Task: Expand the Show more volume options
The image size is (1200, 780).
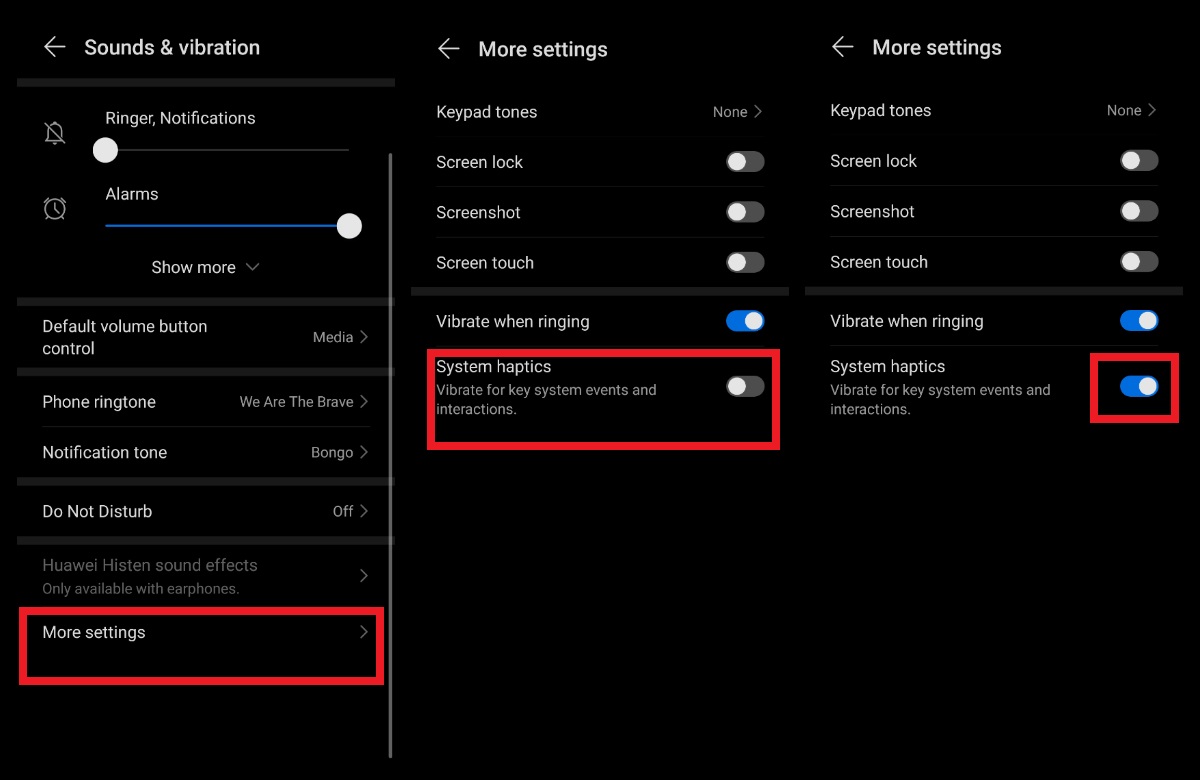Action: [205, 267]
